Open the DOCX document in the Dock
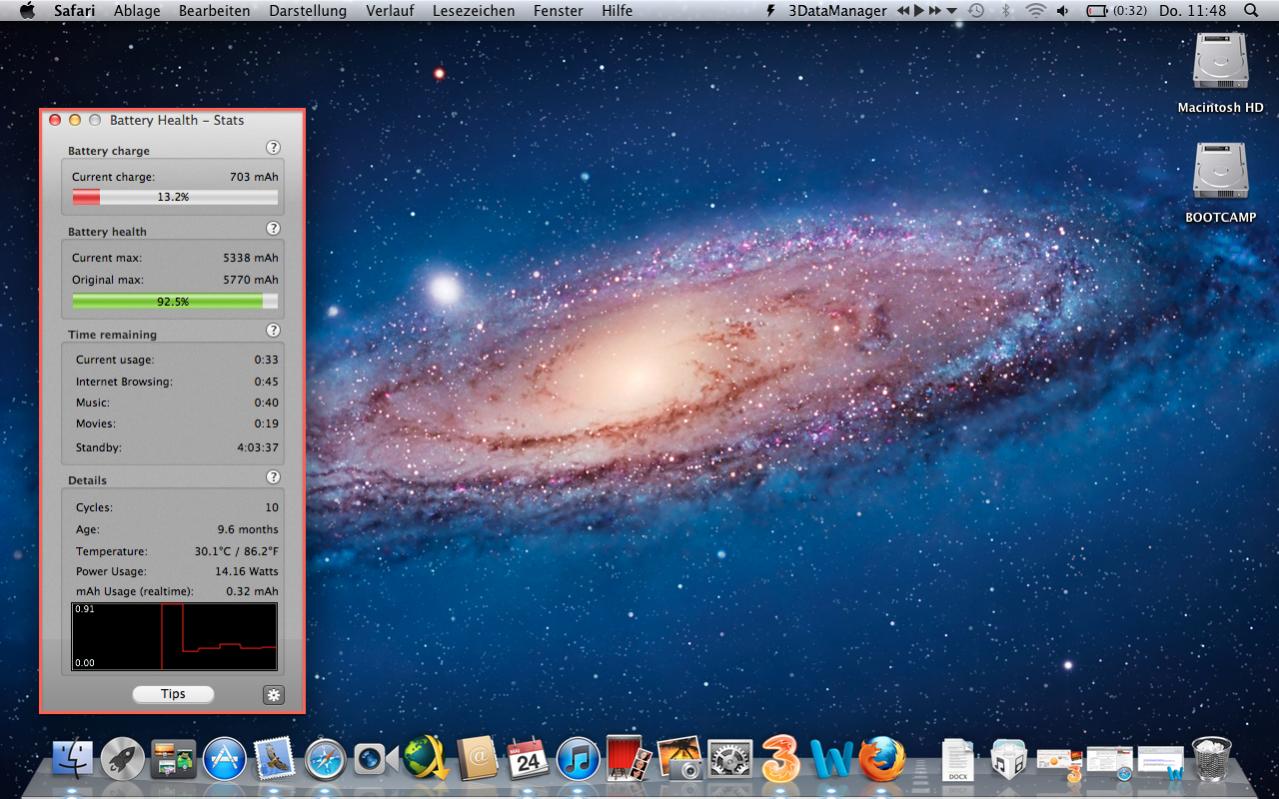 [x=958, y=761]
